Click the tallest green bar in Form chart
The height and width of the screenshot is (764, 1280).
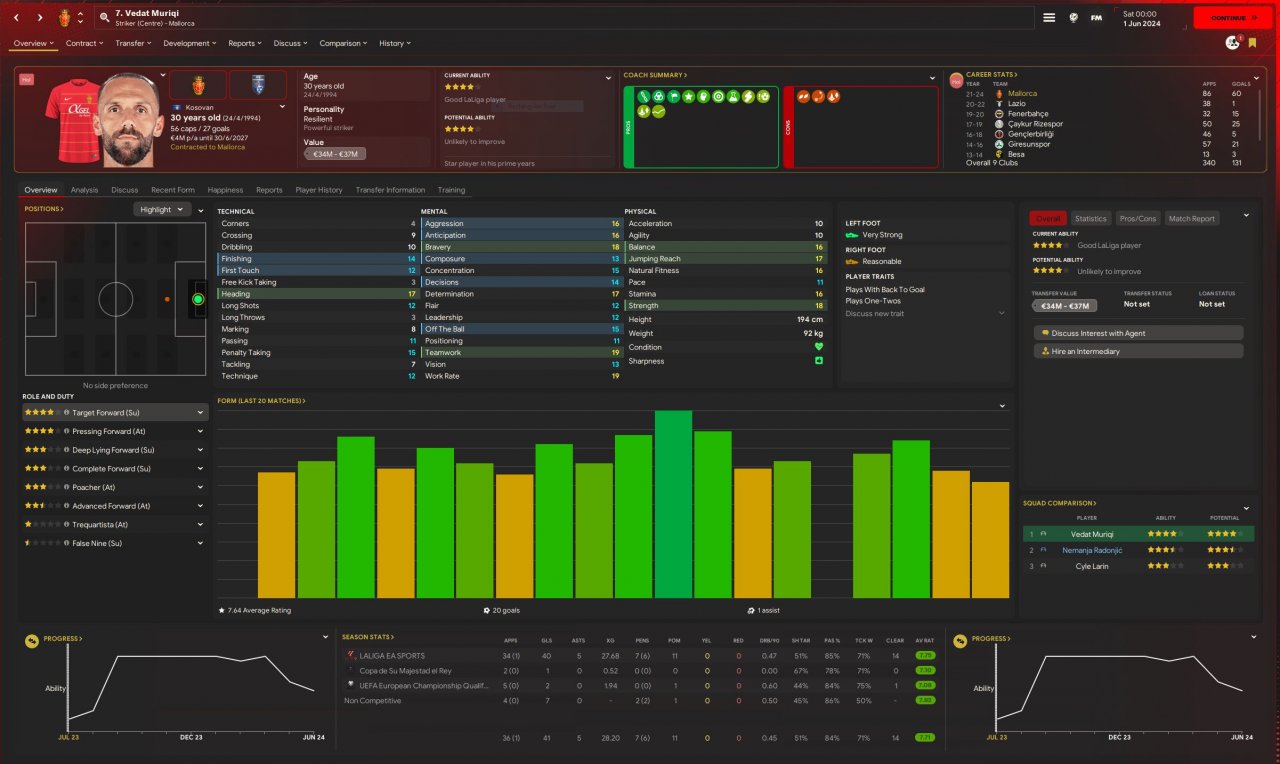(674, 504)
